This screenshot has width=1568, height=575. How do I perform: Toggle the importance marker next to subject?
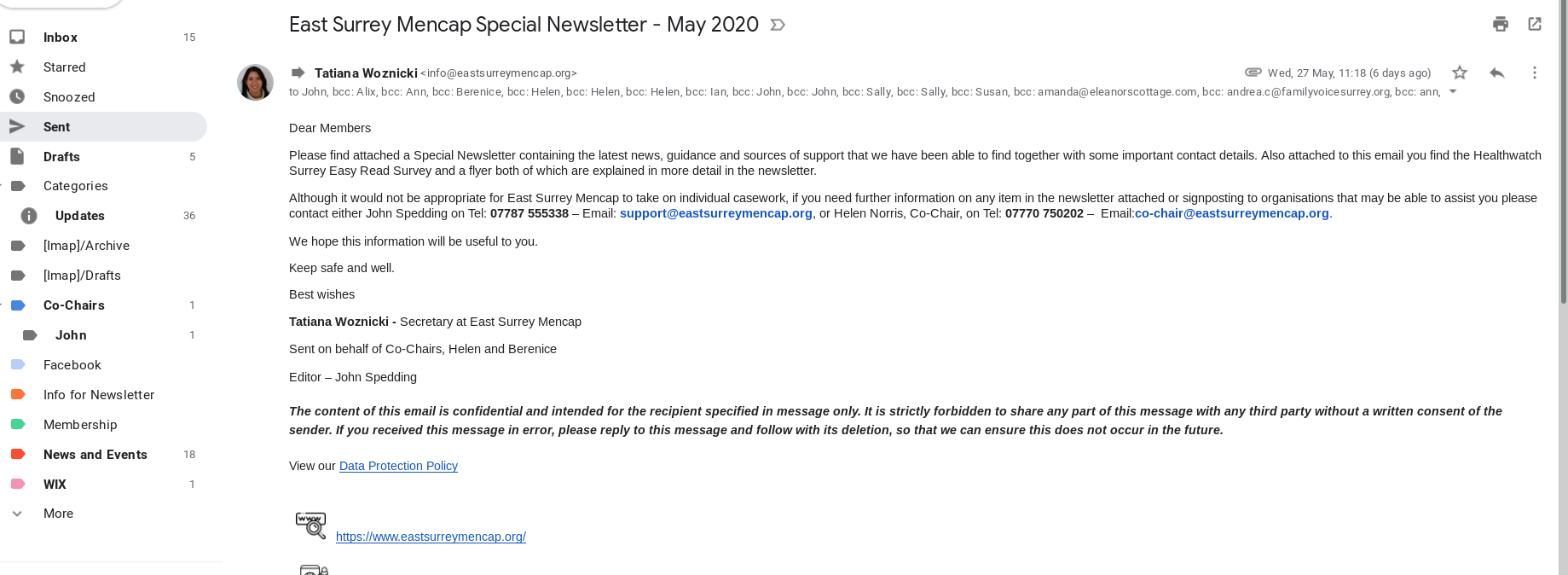[x=777, y=25]
